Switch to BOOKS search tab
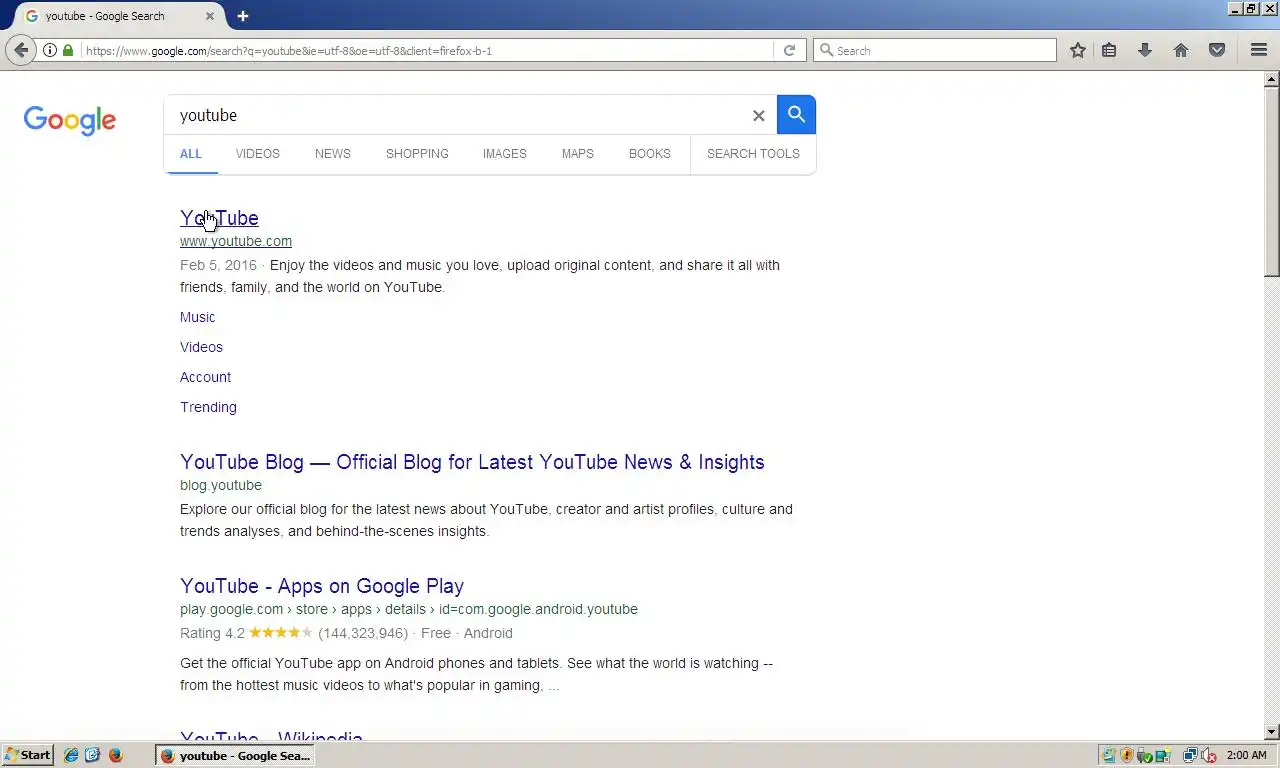The image size is (1280, 768). click(650, 154)
